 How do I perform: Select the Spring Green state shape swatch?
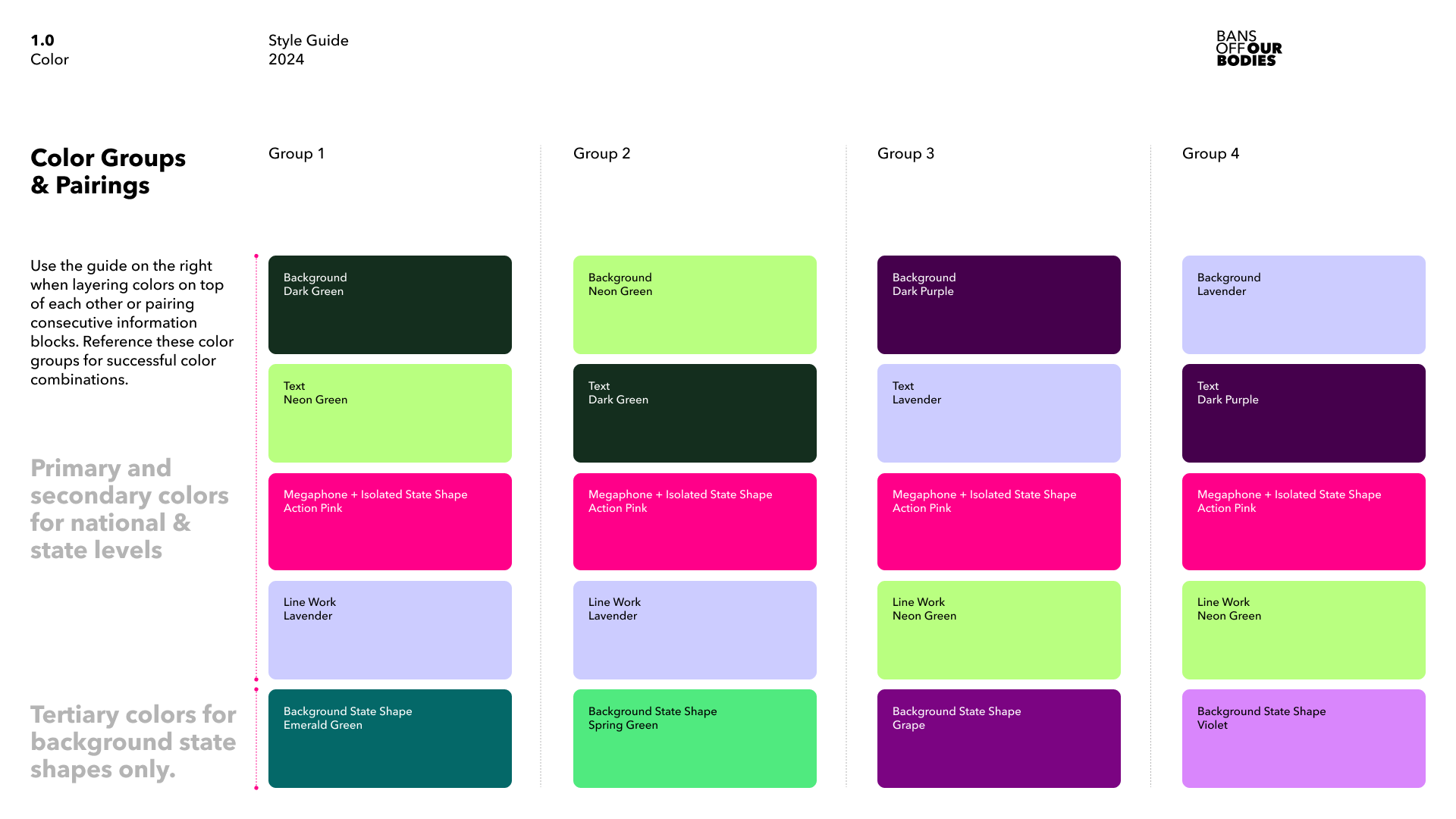pyautogui.click(x=695, y=739)
